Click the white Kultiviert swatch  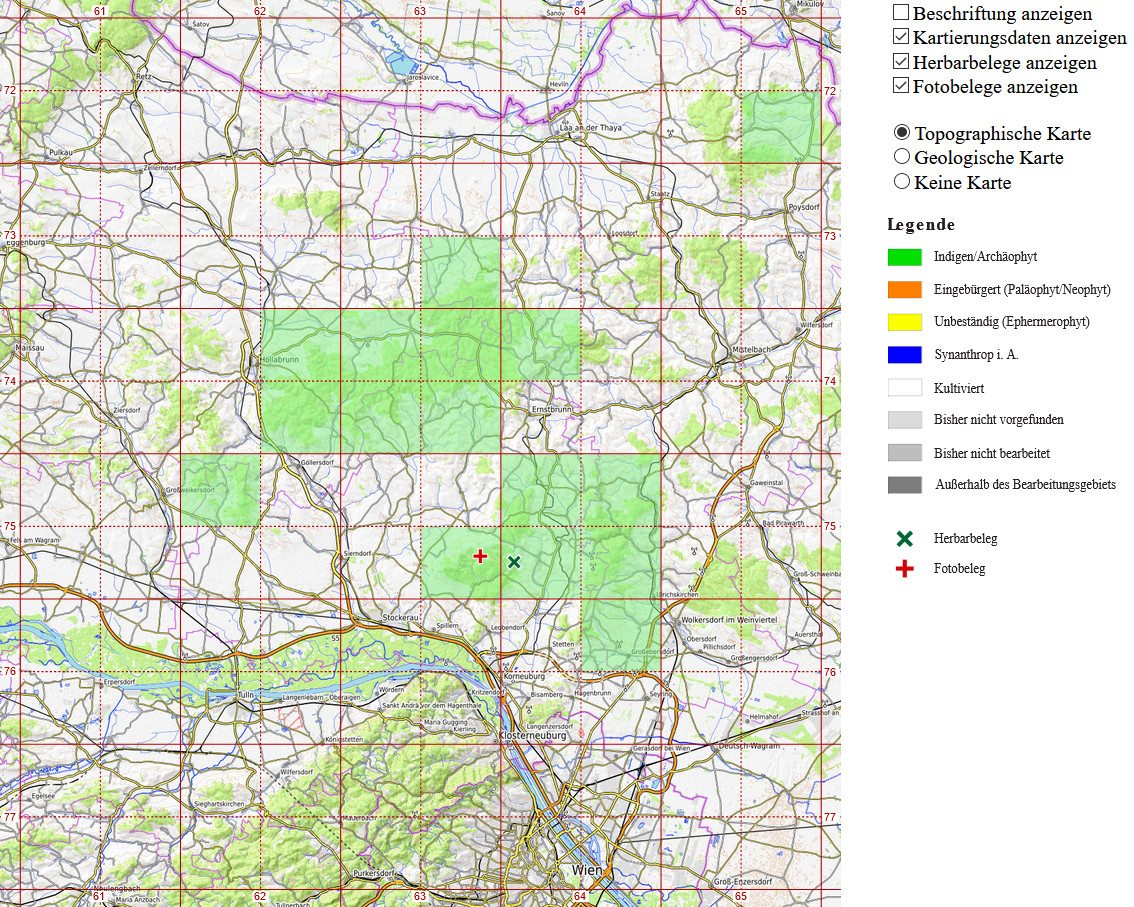point(905,388)
